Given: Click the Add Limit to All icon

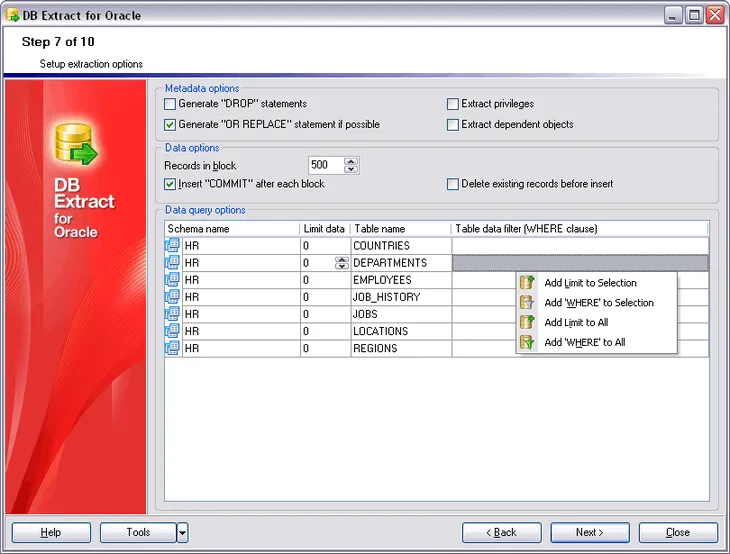Looking at the screenshot, I should point(527,322).
